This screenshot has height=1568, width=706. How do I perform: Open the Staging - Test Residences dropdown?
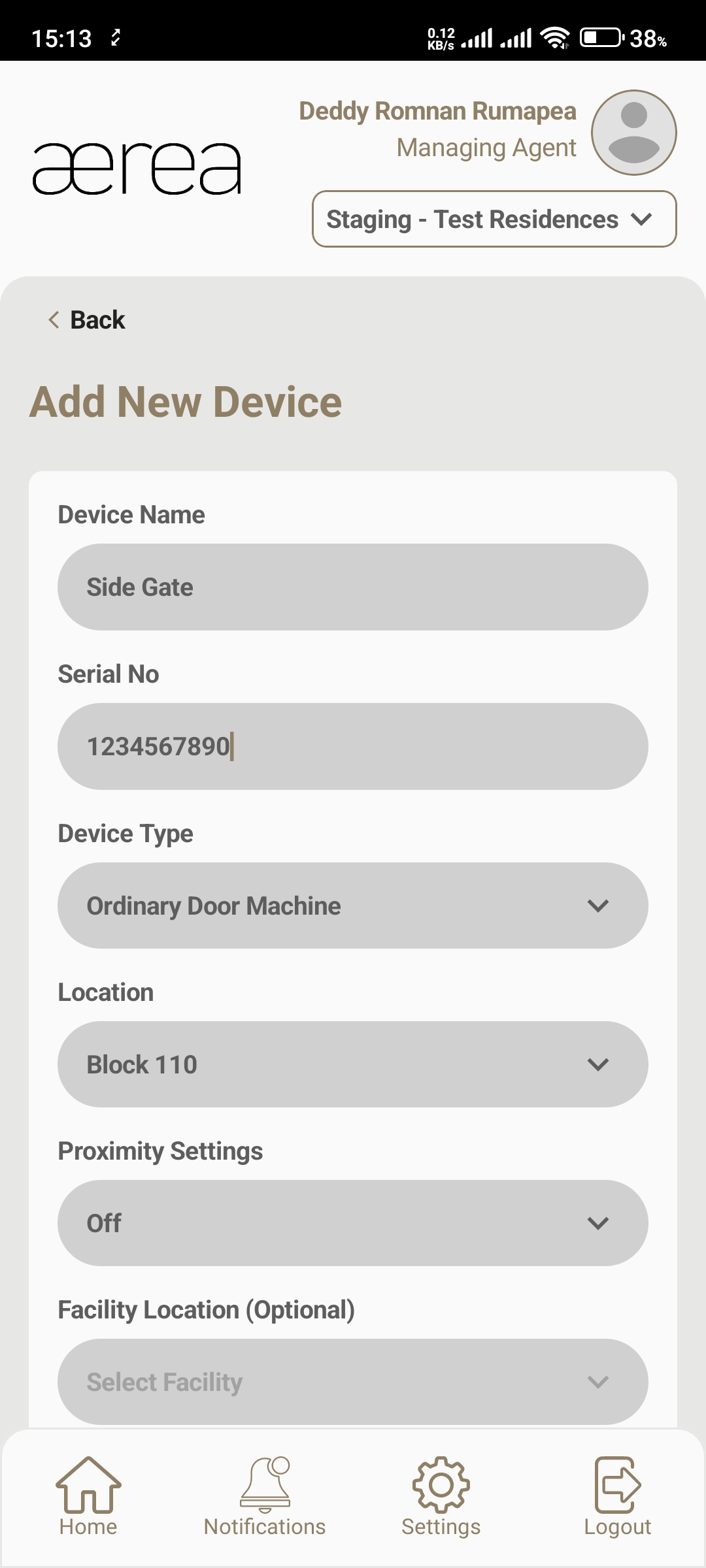pos(494,220)
